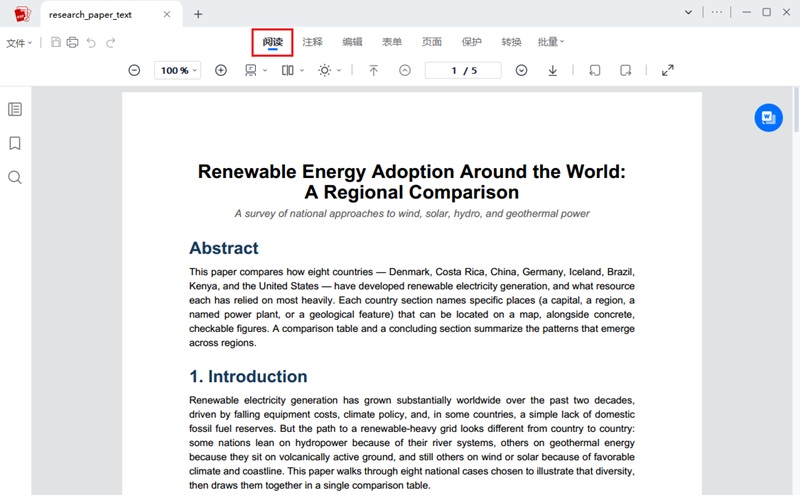This screenshot has width=800, height=495.
Task: Expand the page layout dropdown arrow
Action: 302,70
